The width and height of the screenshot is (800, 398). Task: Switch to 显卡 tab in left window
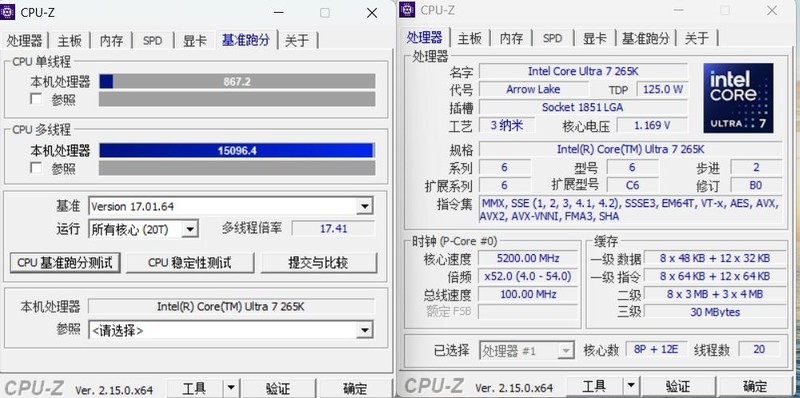[x=194, y=41]
